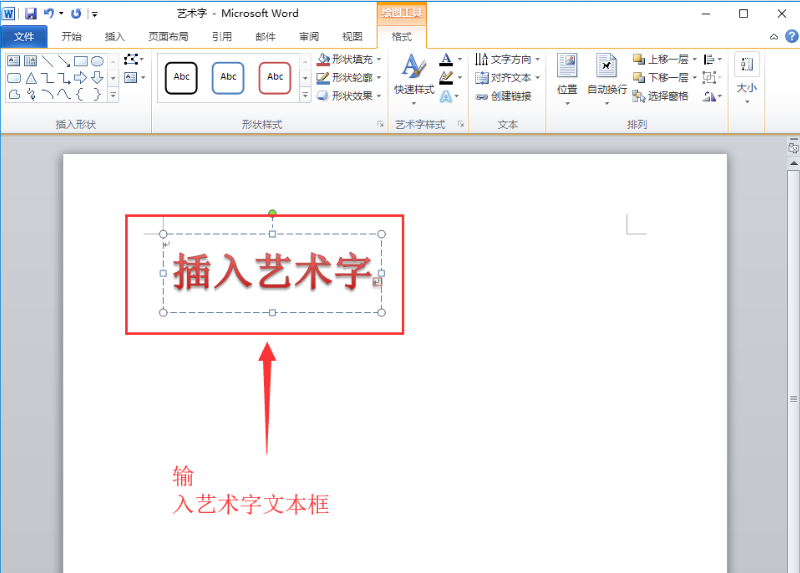Open the Word Help question mark
Viewport: 800px width, 573px height.
(x=791, y=36)
